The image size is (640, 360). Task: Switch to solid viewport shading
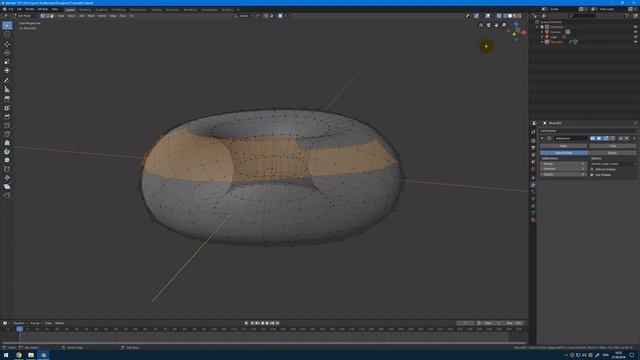(x=510, y=16)
